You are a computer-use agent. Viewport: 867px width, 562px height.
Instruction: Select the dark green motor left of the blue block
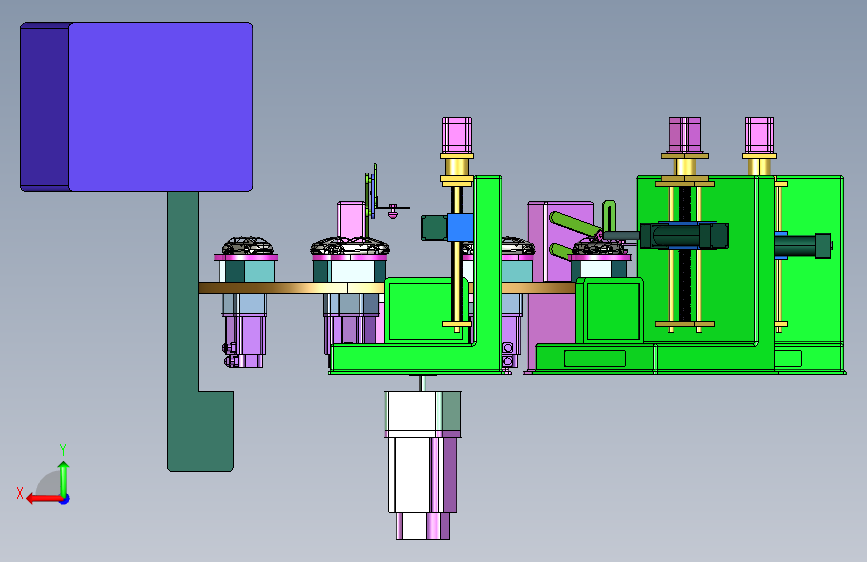[x=434, y=228]
